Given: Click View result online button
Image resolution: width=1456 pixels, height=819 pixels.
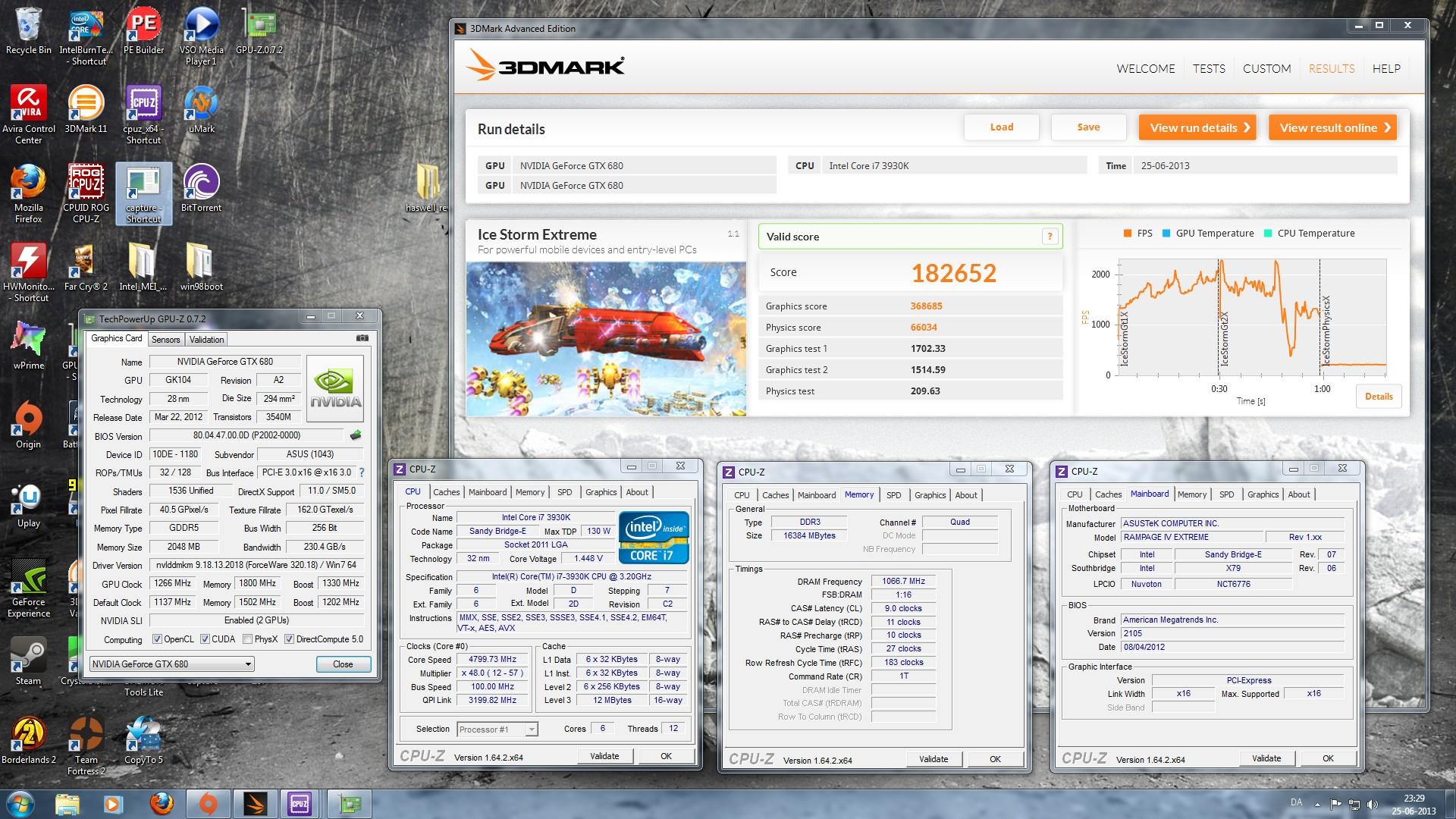Looking at the screenshot, I should point(1332,127).
